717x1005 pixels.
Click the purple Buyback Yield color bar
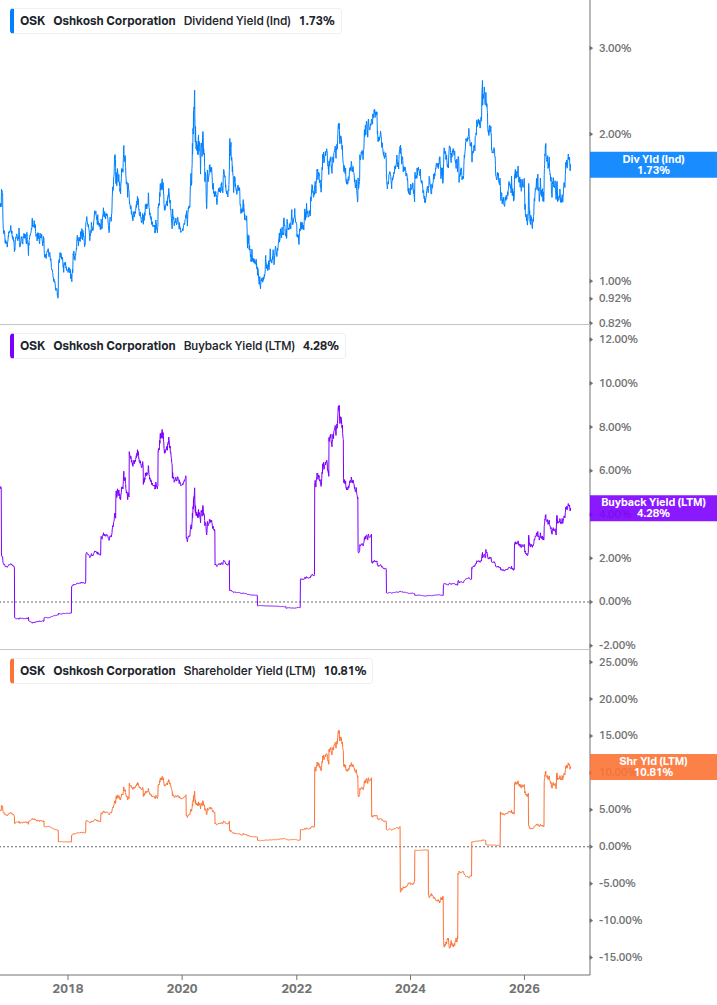(12, 346)
